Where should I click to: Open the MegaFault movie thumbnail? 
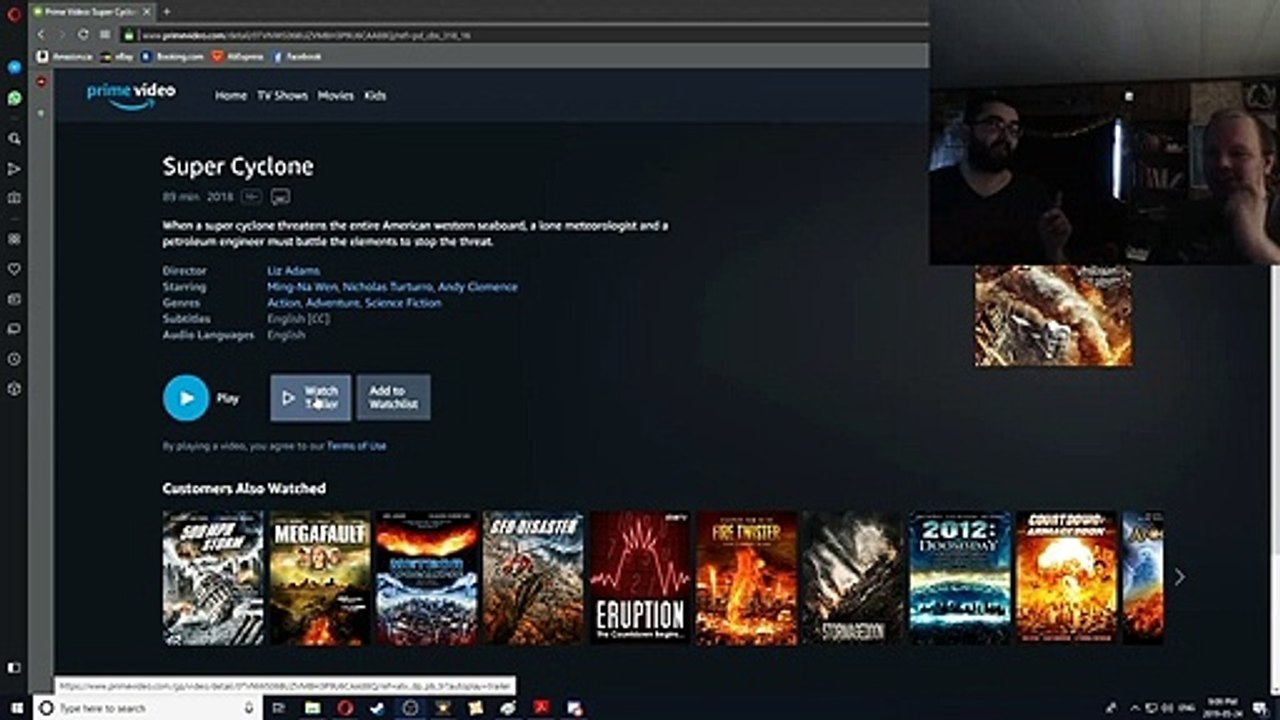320,578
